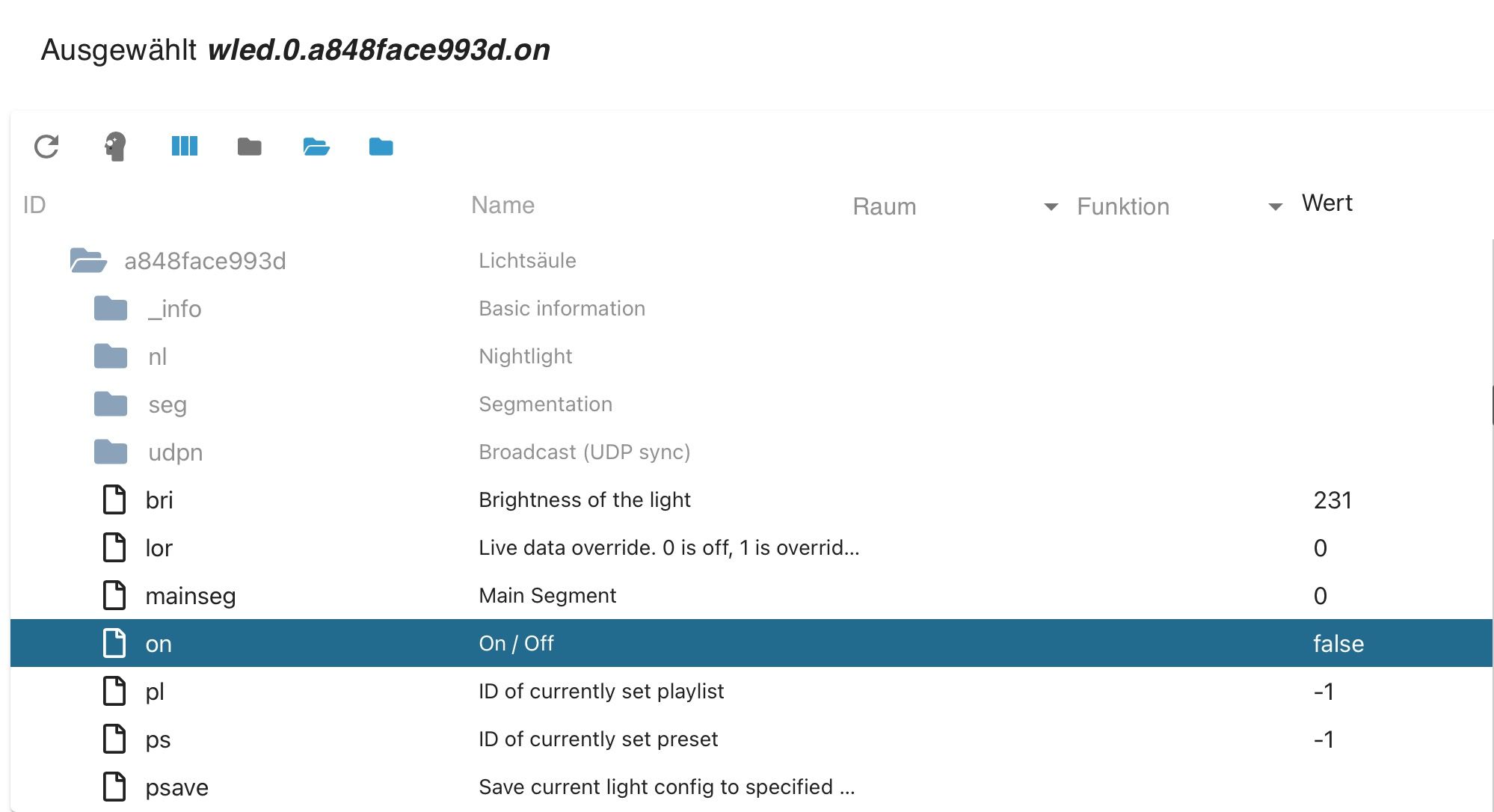Click the refresh tree icon
The image size is (1494, 812).
point(46,147)
